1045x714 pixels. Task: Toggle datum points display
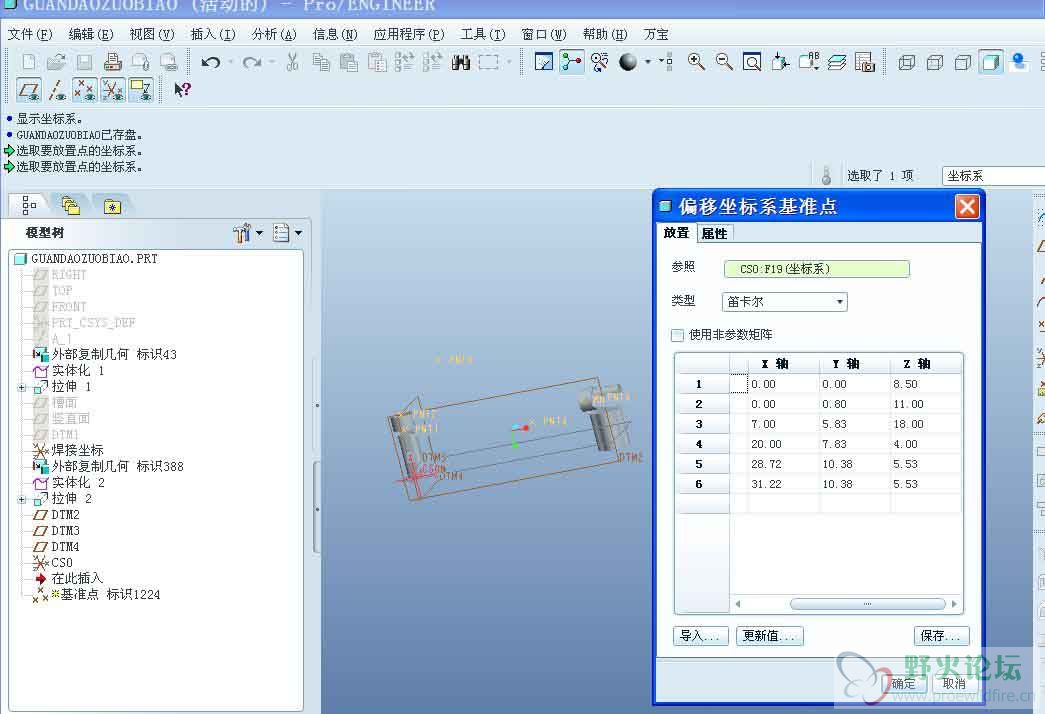point(85,89)
